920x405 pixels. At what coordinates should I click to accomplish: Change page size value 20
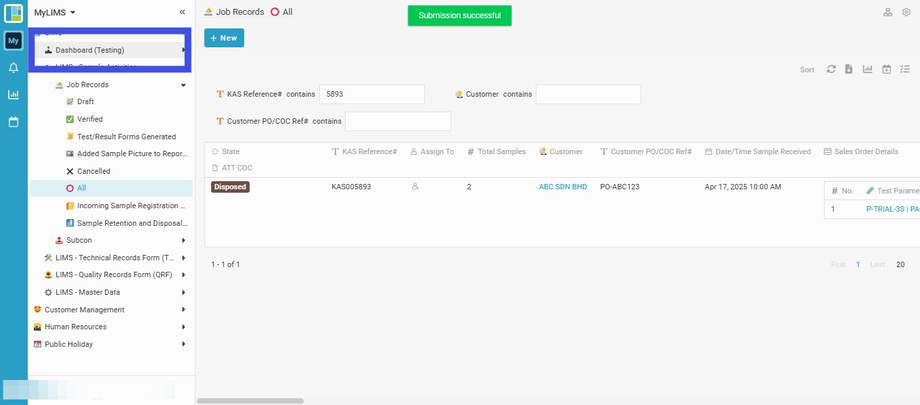click(x=900, y=265)
